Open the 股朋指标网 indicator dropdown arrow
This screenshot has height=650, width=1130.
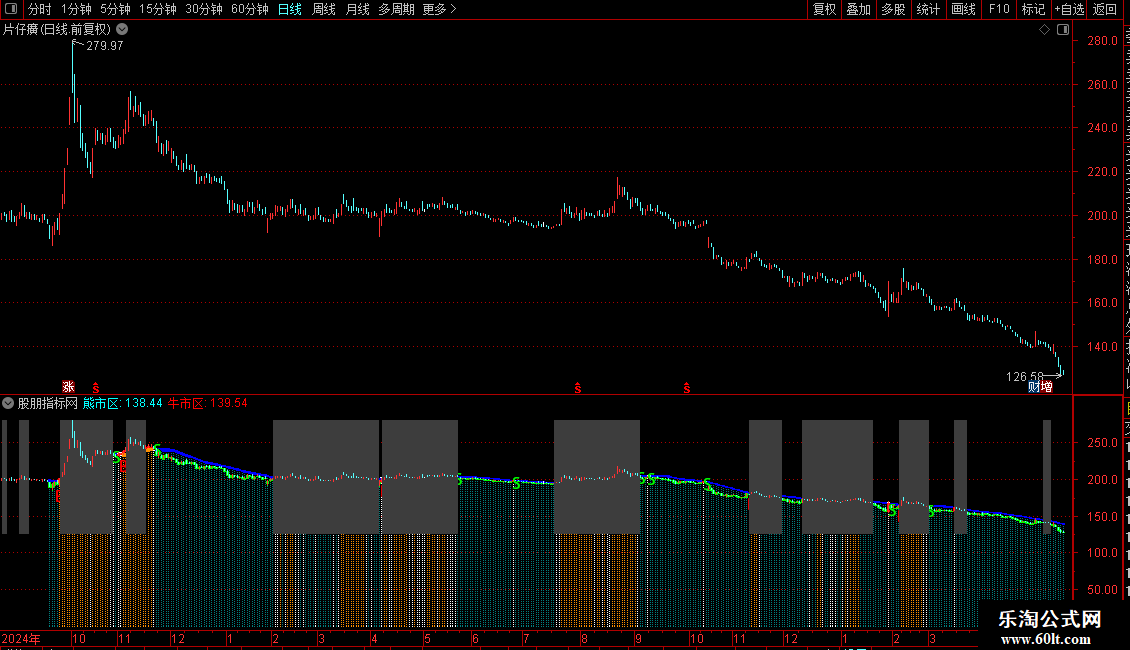tap(8, 404)
